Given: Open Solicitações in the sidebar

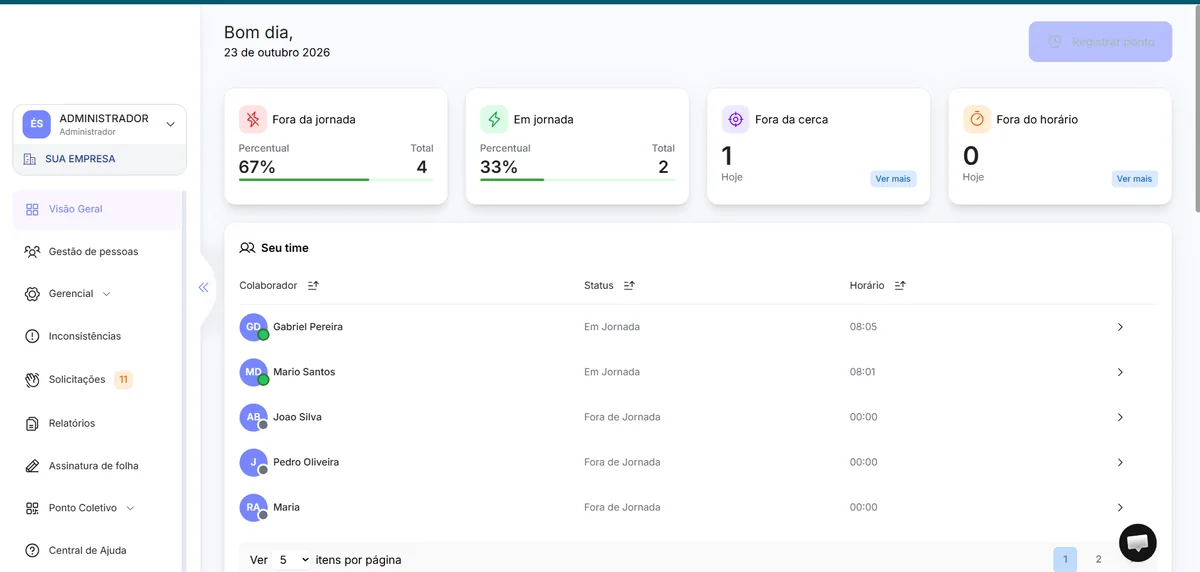Looking at the screenshot, I should tap(77, 380).
